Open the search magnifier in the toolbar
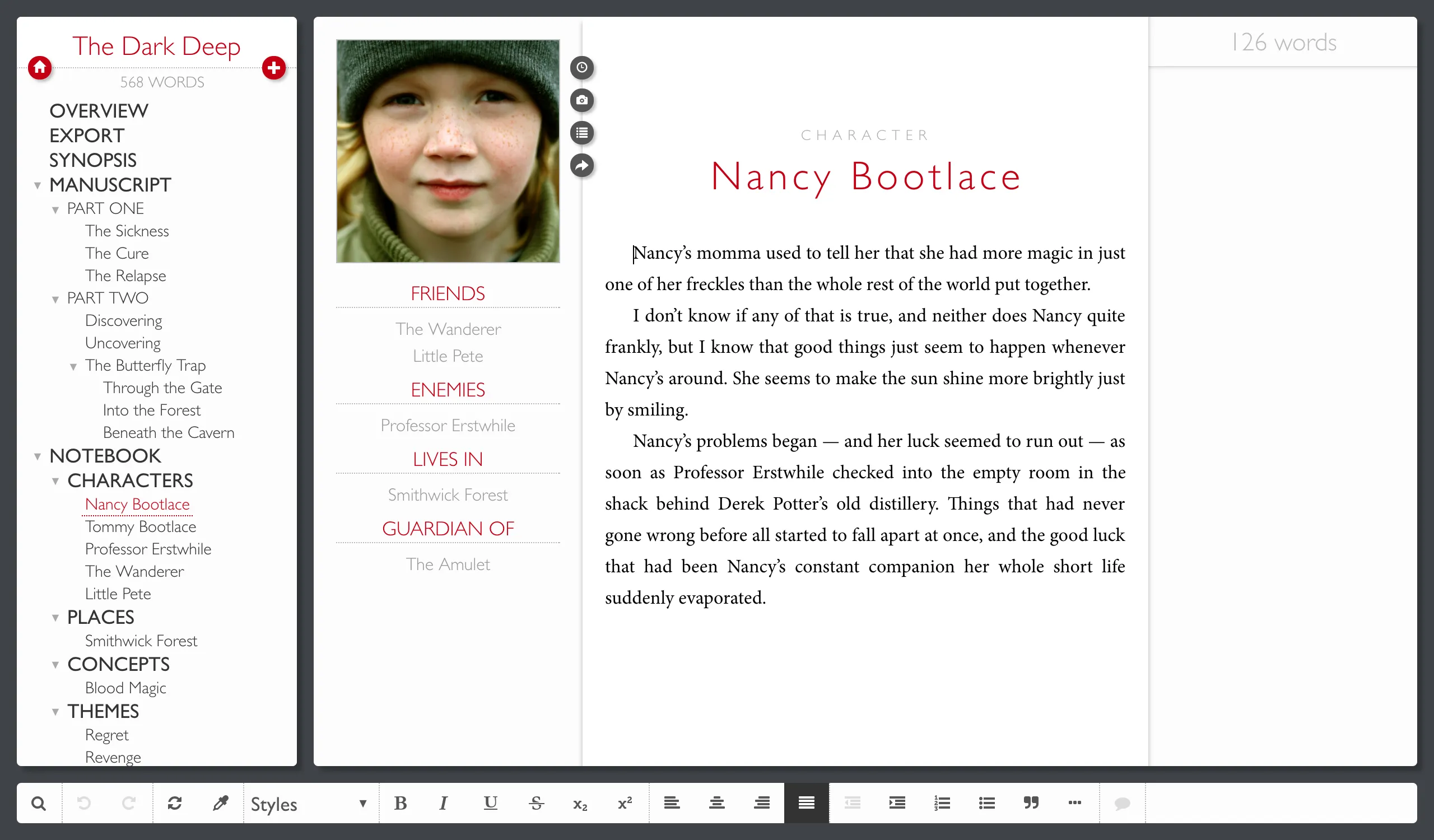 point(39,803)
